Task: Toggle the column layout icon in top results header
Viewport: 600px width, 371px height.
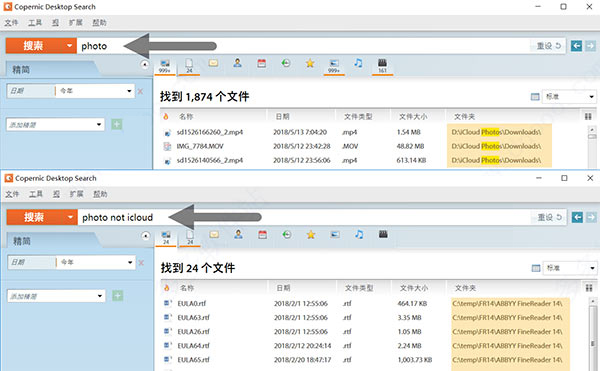Action: pos(588,117)
